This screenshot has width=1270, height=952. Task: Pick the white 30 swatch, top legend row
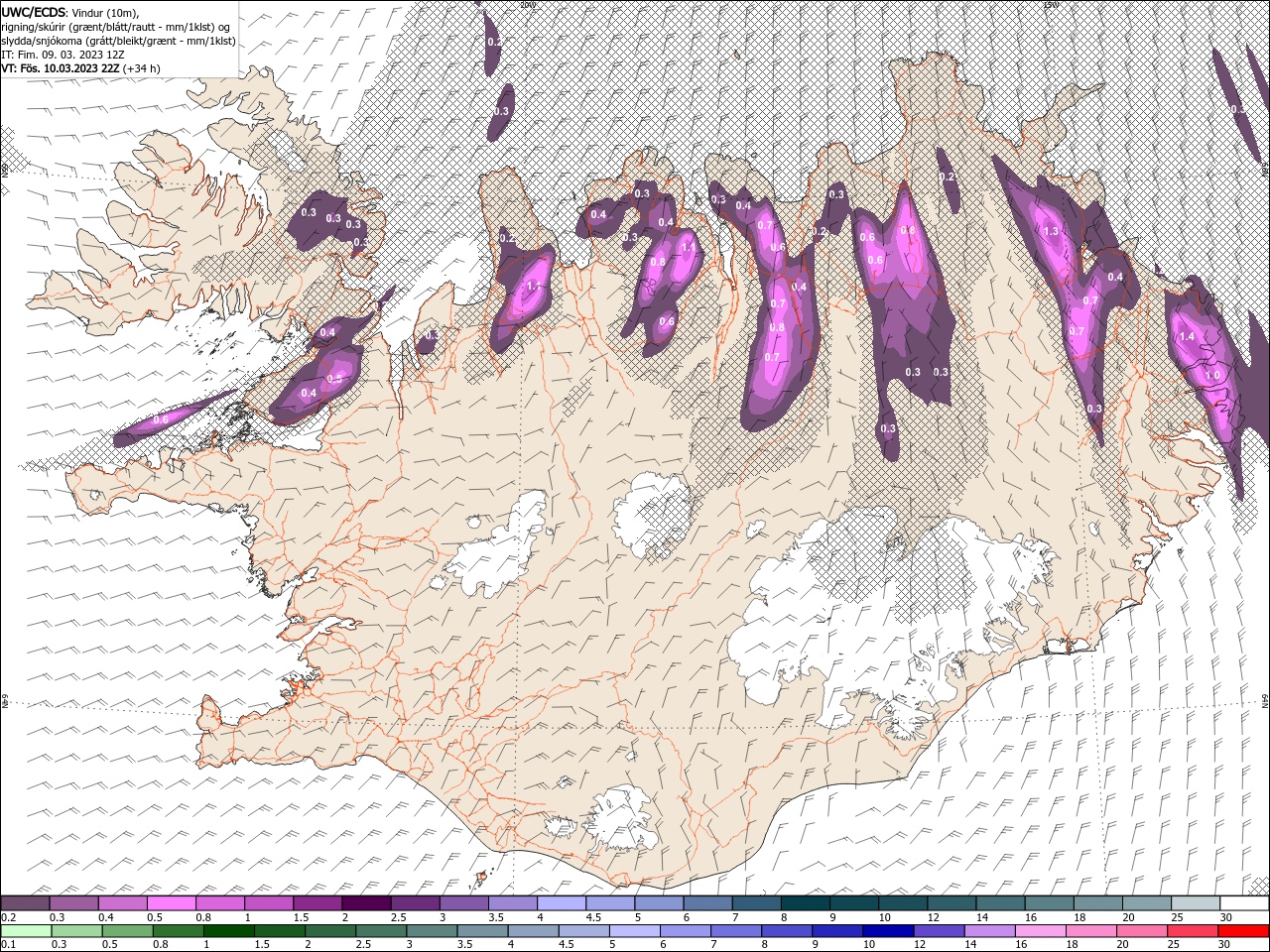(1245, 903)
